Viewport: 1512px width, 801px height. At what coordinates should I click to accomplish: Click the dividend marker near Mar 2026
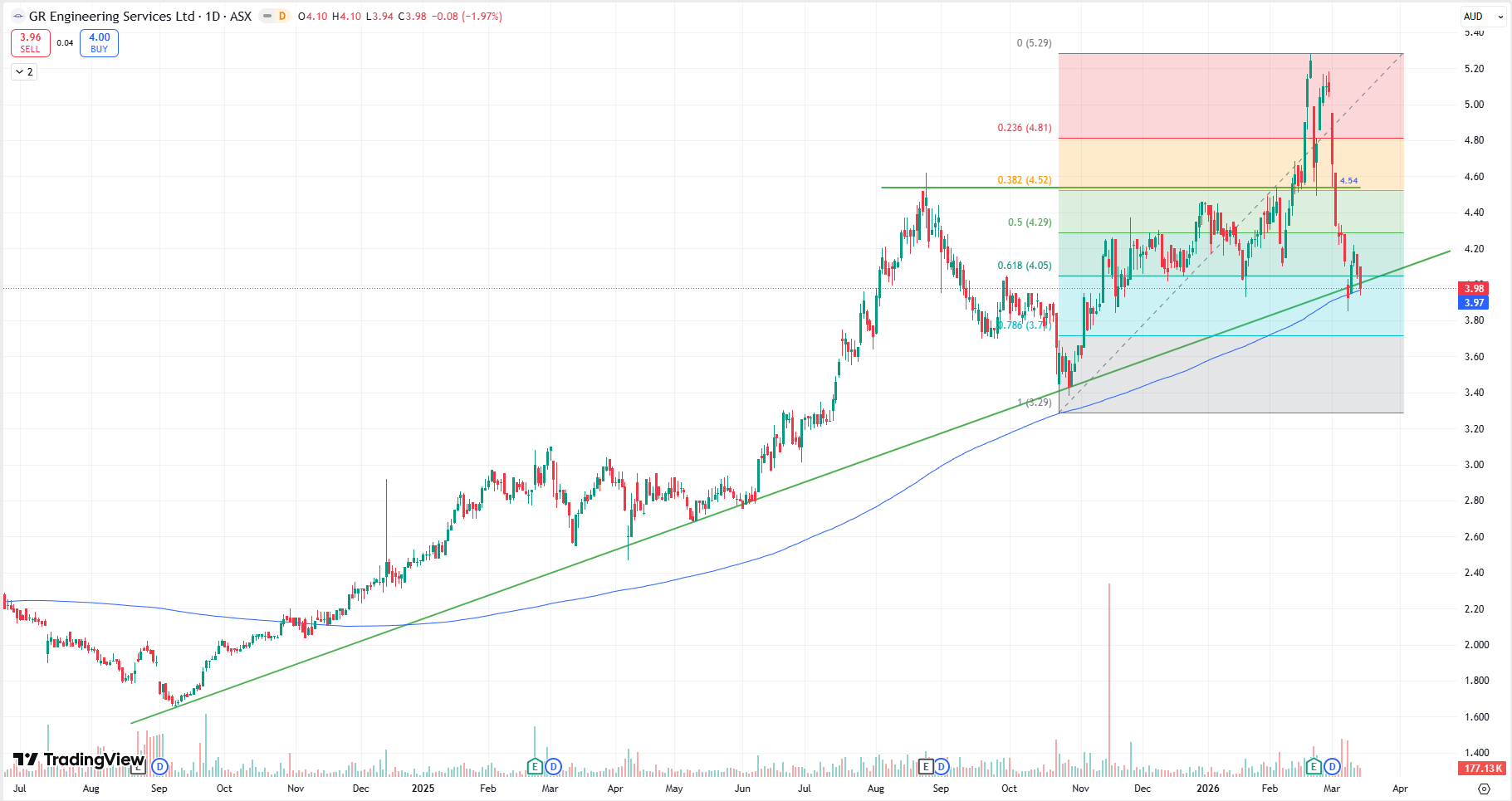click(x=1332, y=766)
